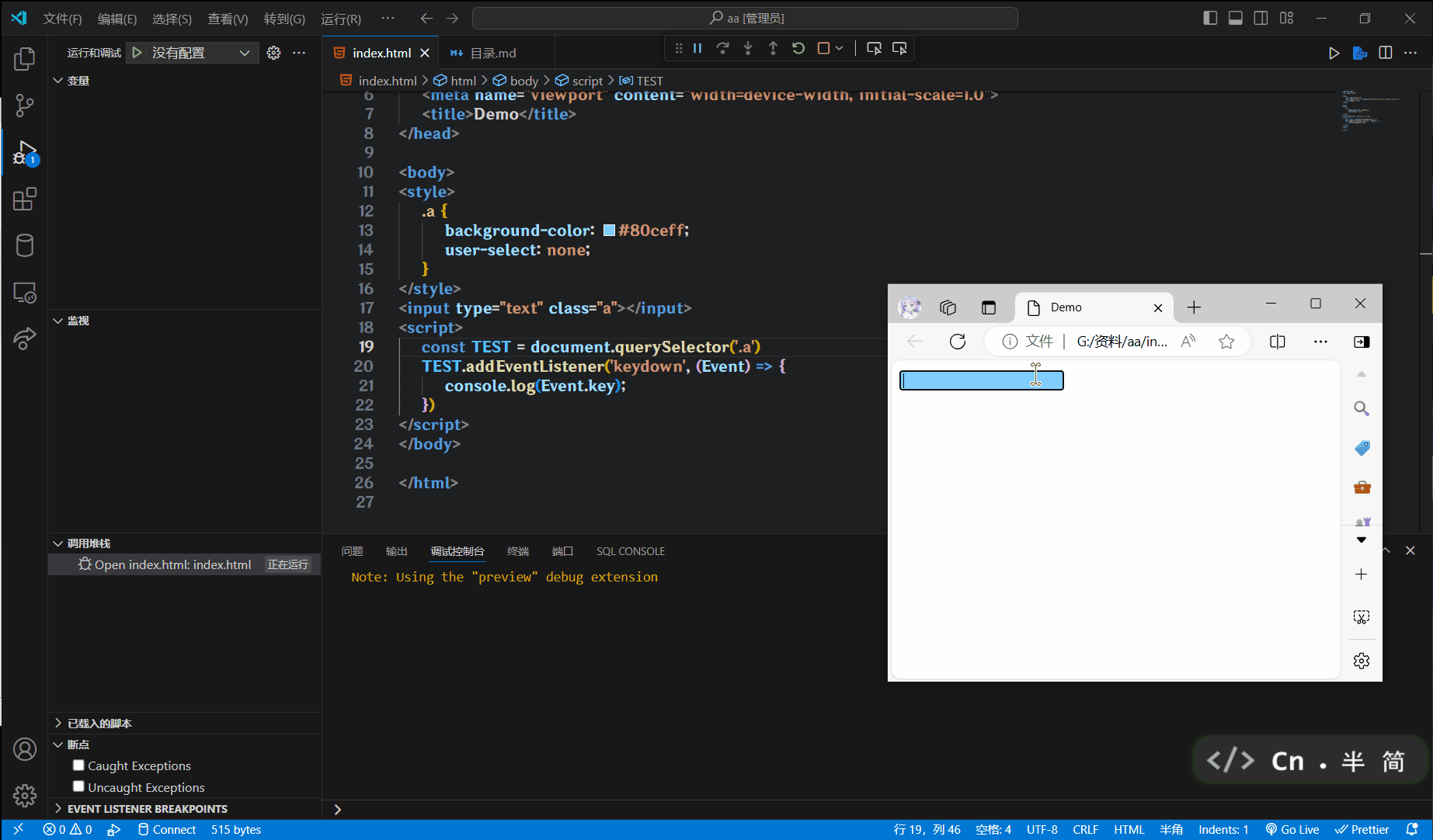
Task: Open the Accounts menu in activity bar
Action: tap(25, 749)
